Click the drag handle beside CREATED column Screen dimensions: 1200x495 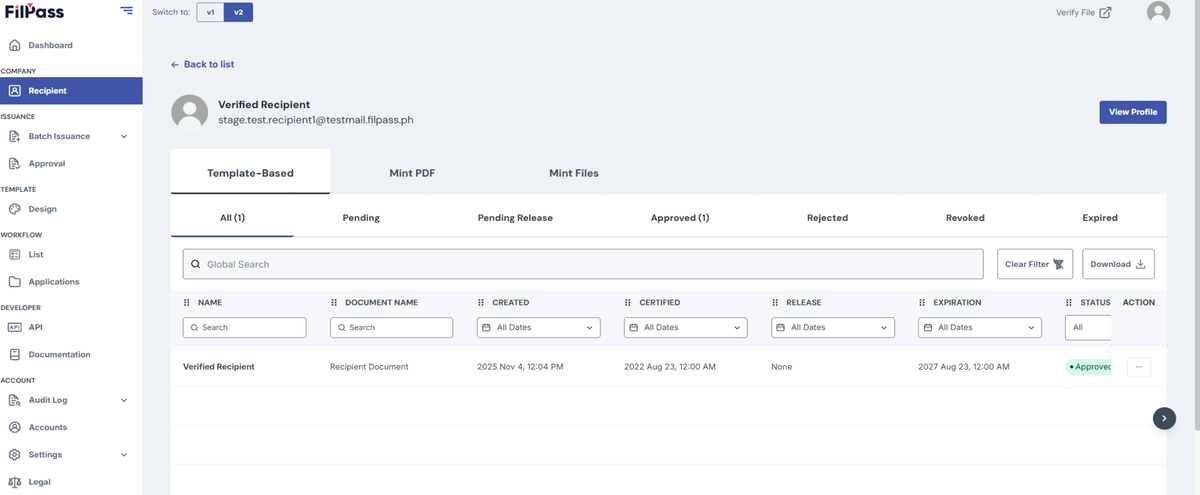[481, 302]
